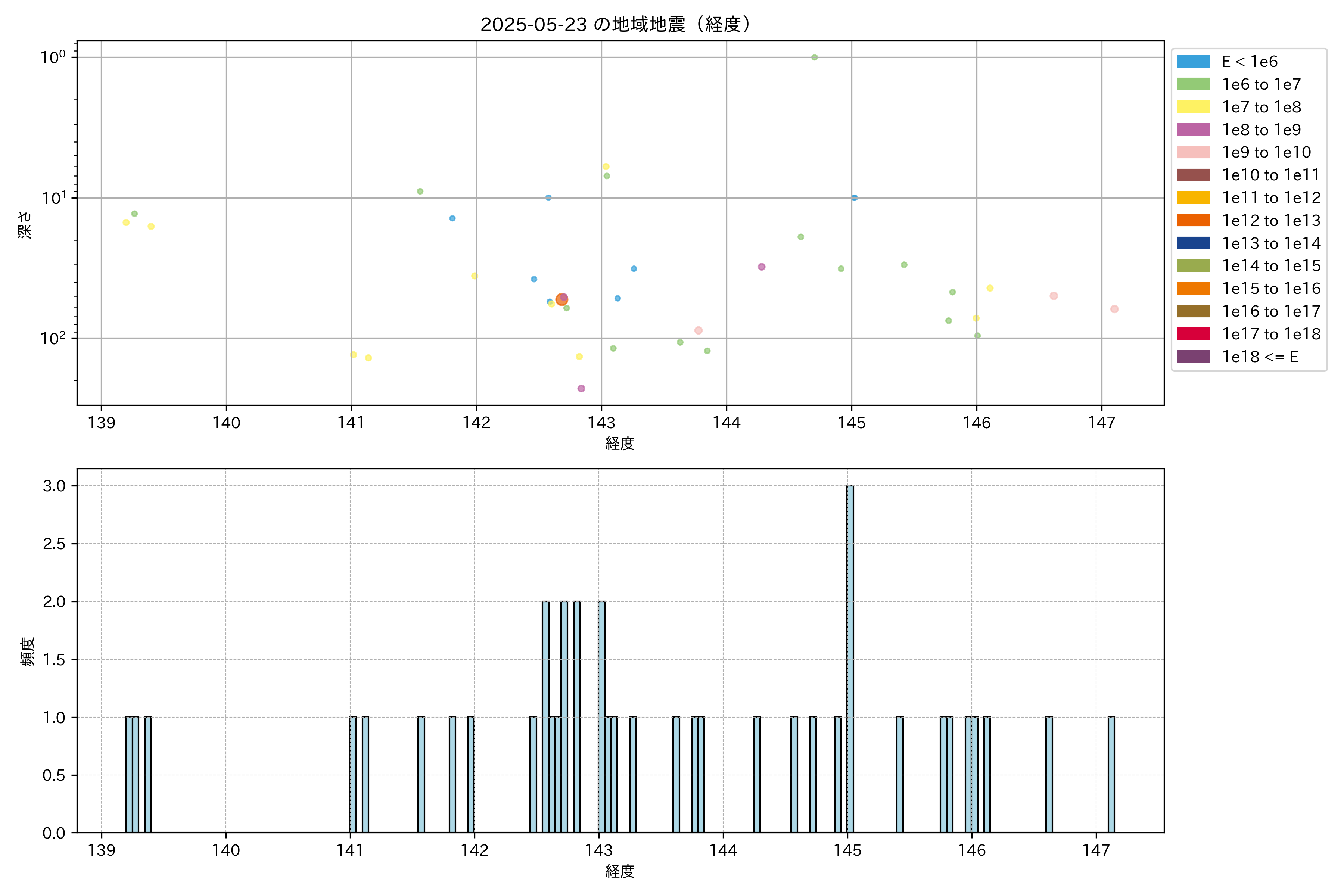Click the green scatter point at depth 10^0
The width and height of the screenshot is (1344, 896).
tap(814, 57)
